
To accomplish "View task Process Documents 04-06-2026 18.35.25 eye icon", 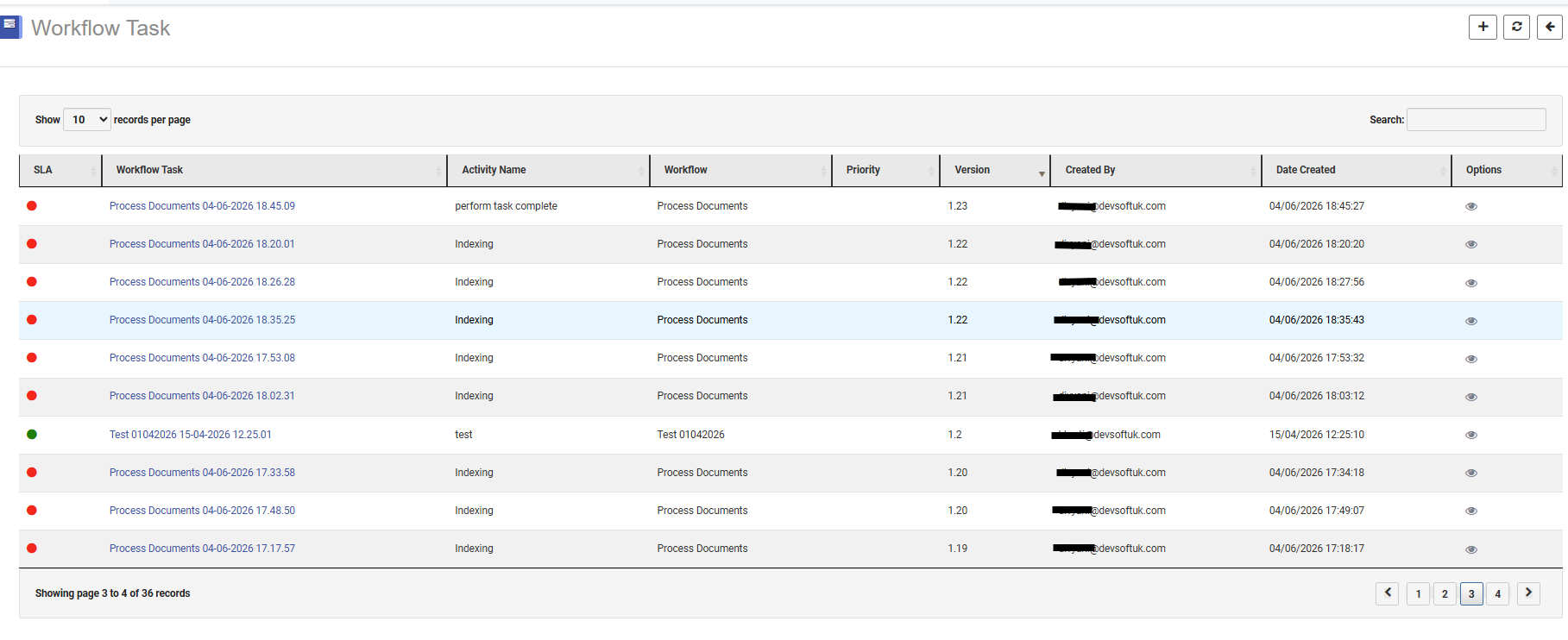I will 1471,321.
